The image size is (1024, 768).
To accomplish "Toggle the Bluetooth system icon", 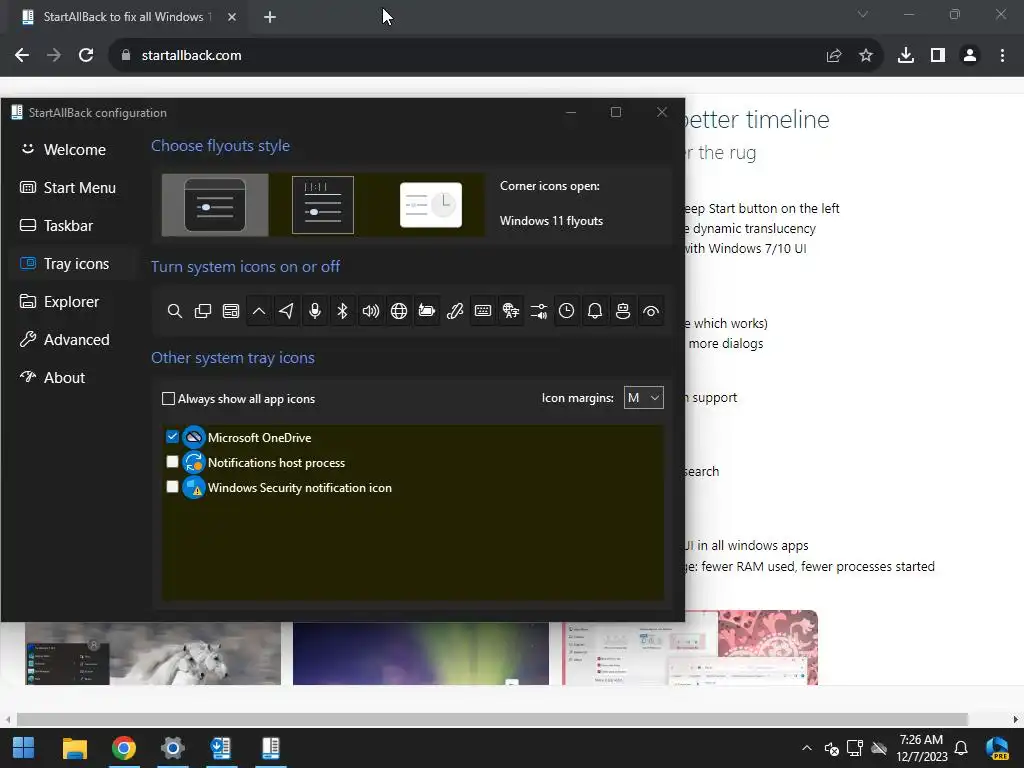I will (343, 312).
